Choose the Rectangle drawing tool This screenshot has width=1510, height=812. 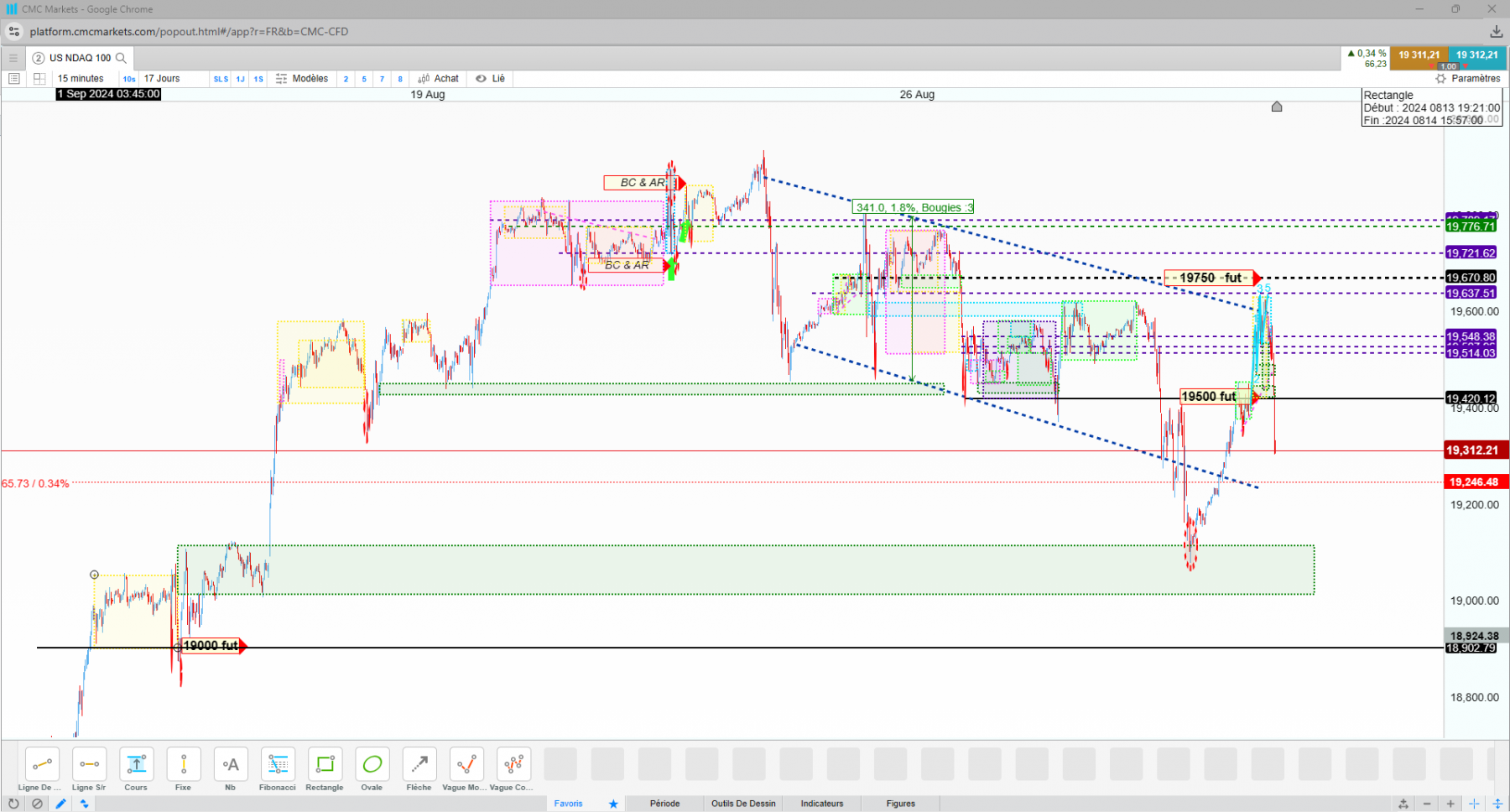point(325,769)
